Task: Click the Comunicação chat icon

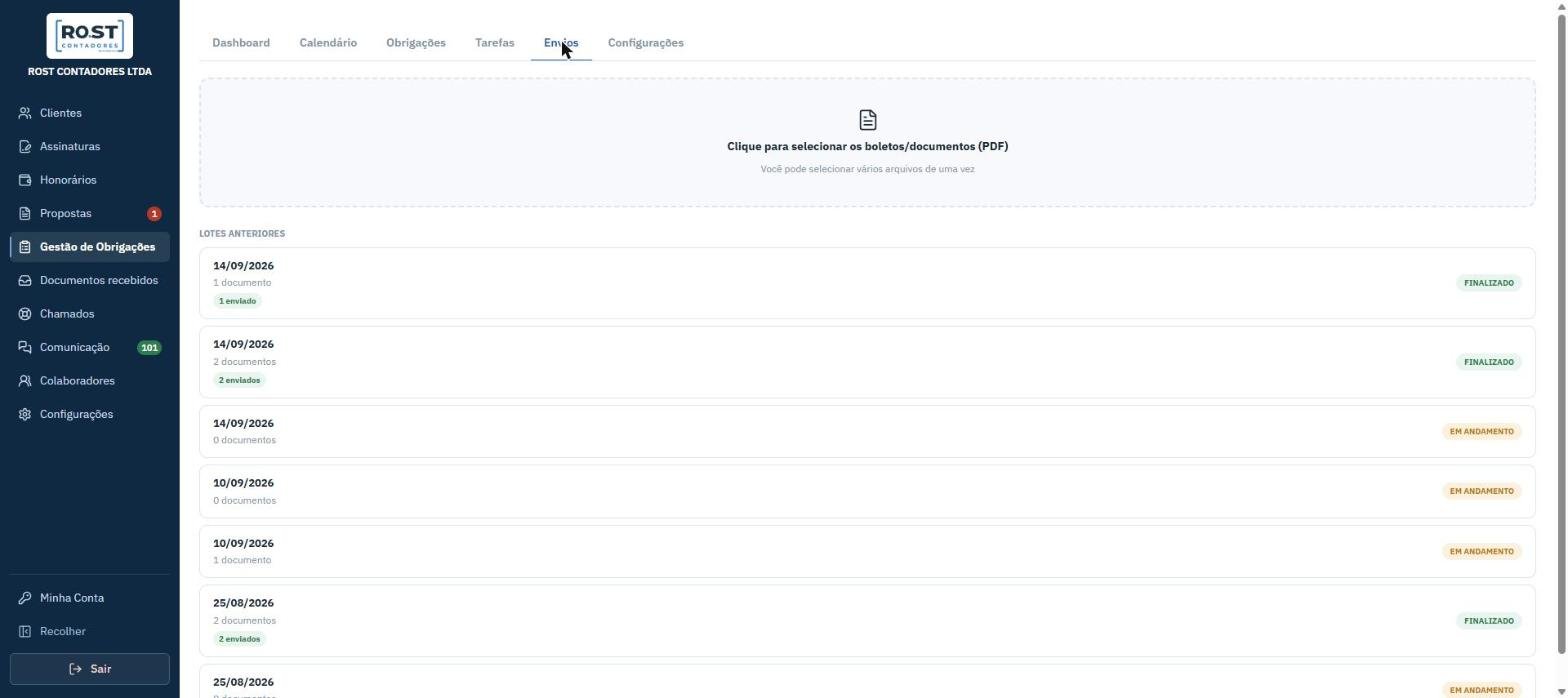Action: [25, 348]
